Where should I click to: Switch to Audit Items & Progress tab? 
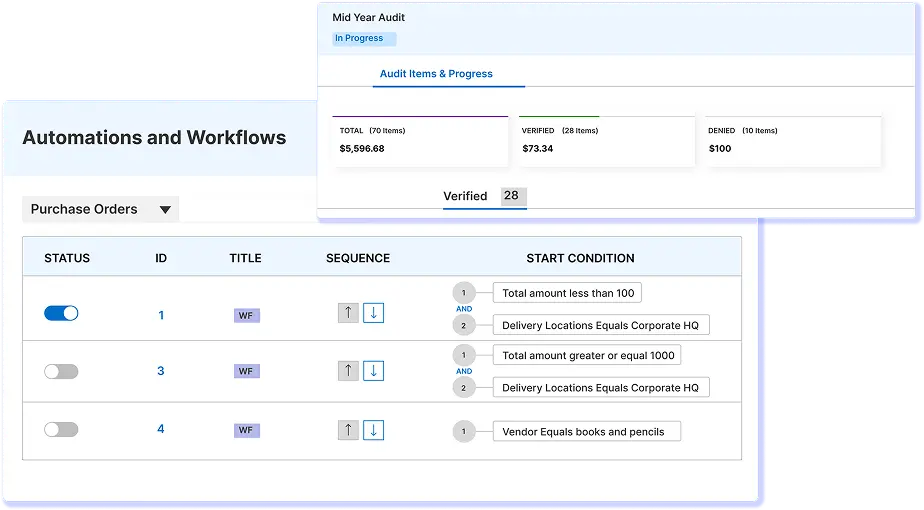point(436,74)
